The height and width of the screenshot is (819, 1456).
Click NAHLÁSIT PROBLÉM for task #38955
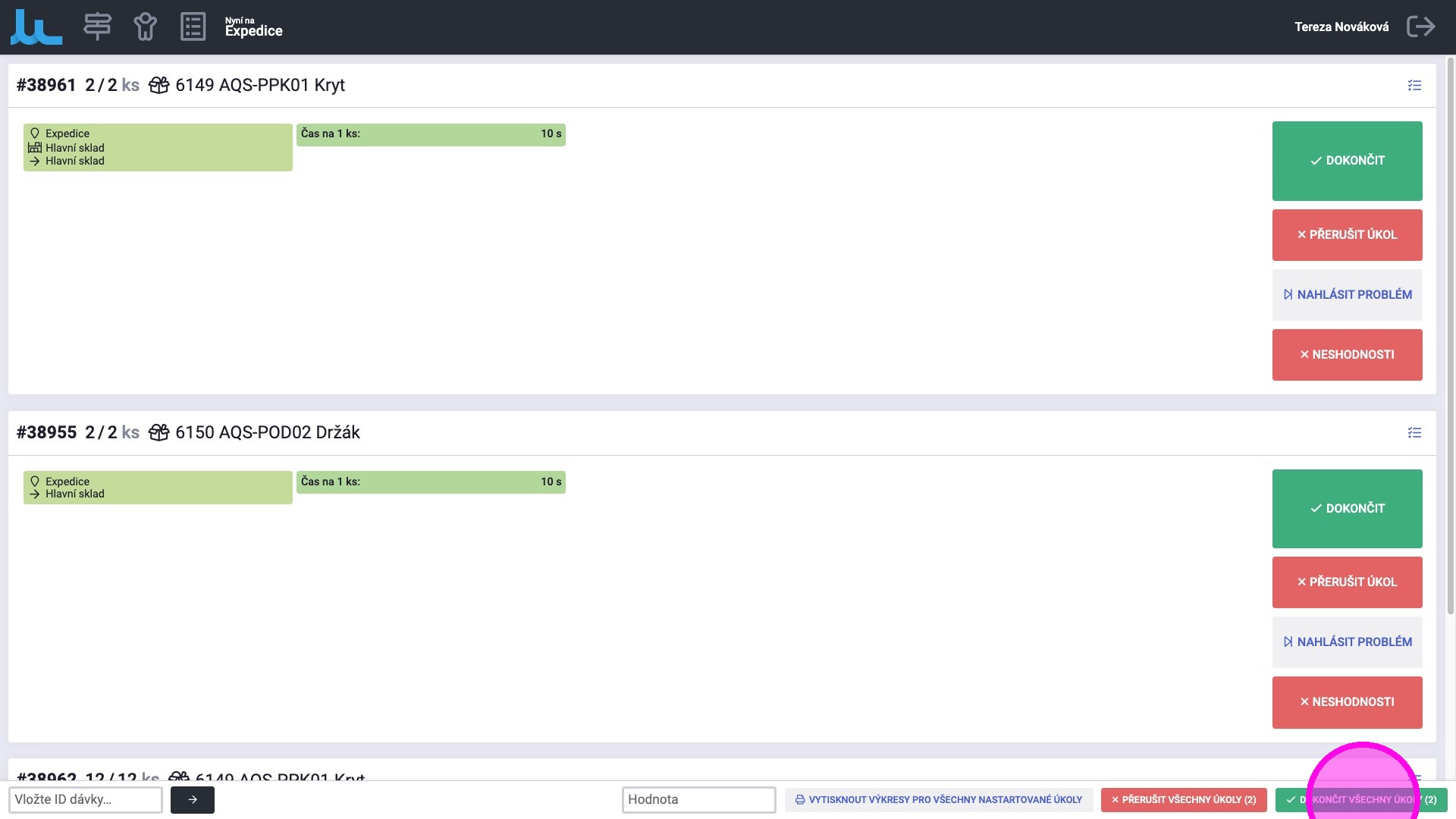pyautogui.click(x=1347, y=642)
